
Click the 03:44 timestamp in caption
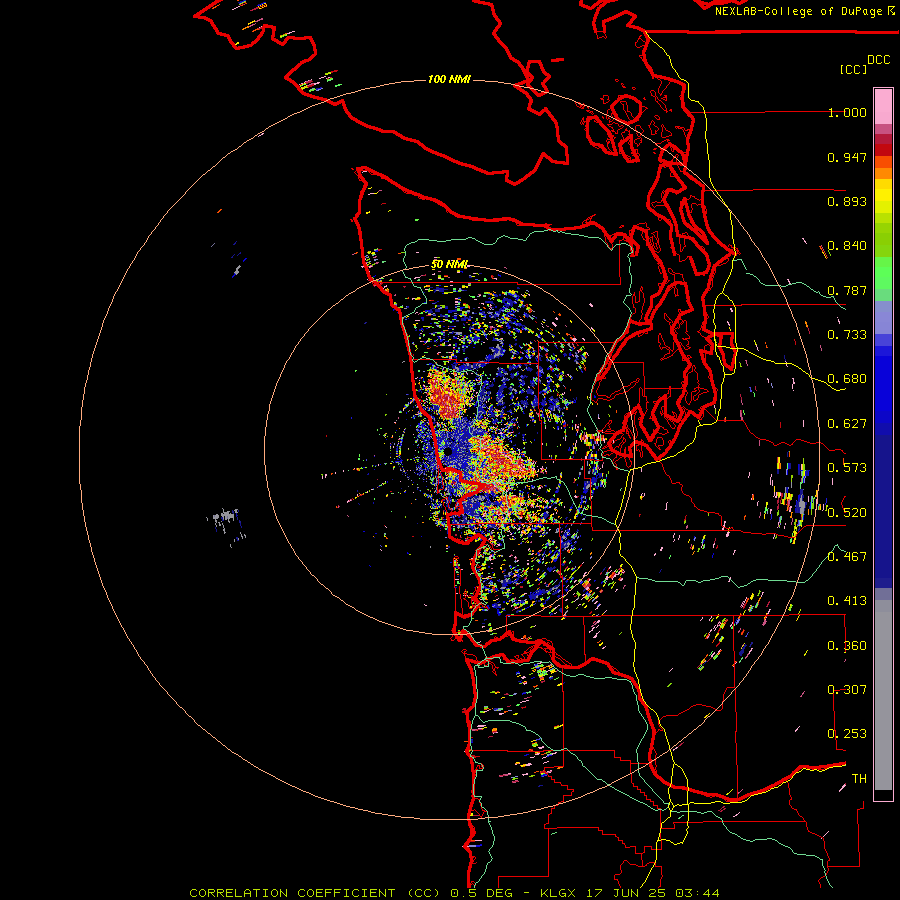tap(697, 893)
